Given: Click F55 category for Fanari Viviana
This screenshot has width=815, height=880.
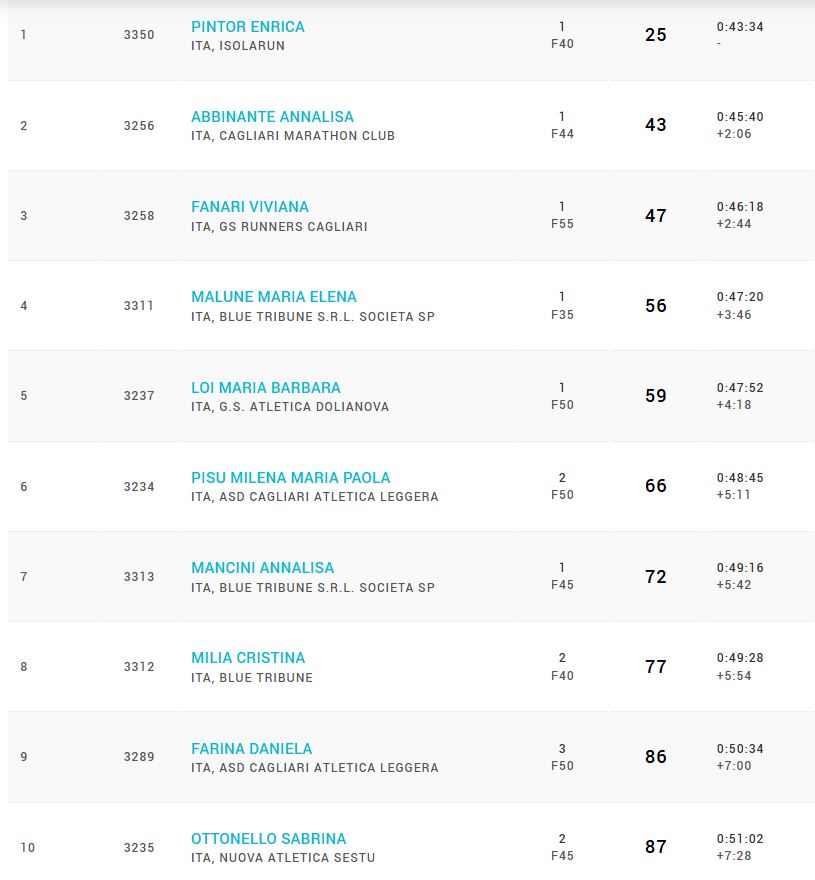Looking at the screenshot, I should click(562, 224).
